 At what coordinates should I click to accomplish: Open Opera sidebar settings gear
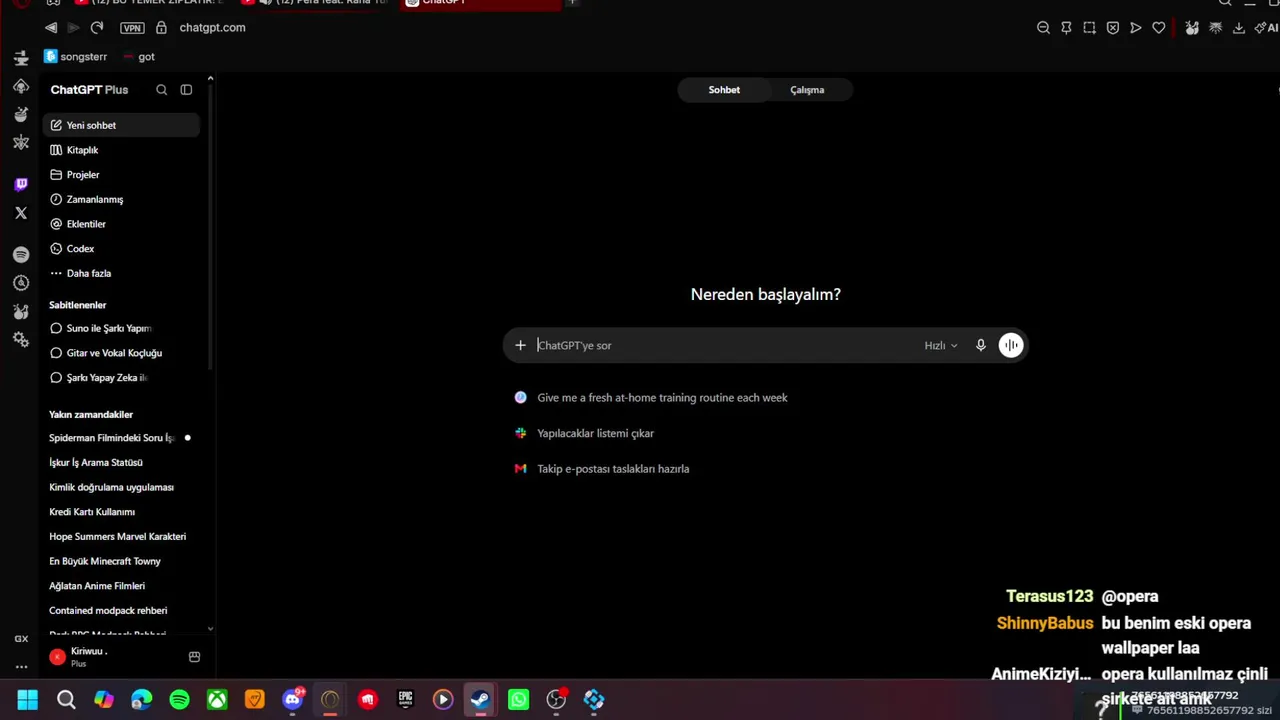click(21, 340)
